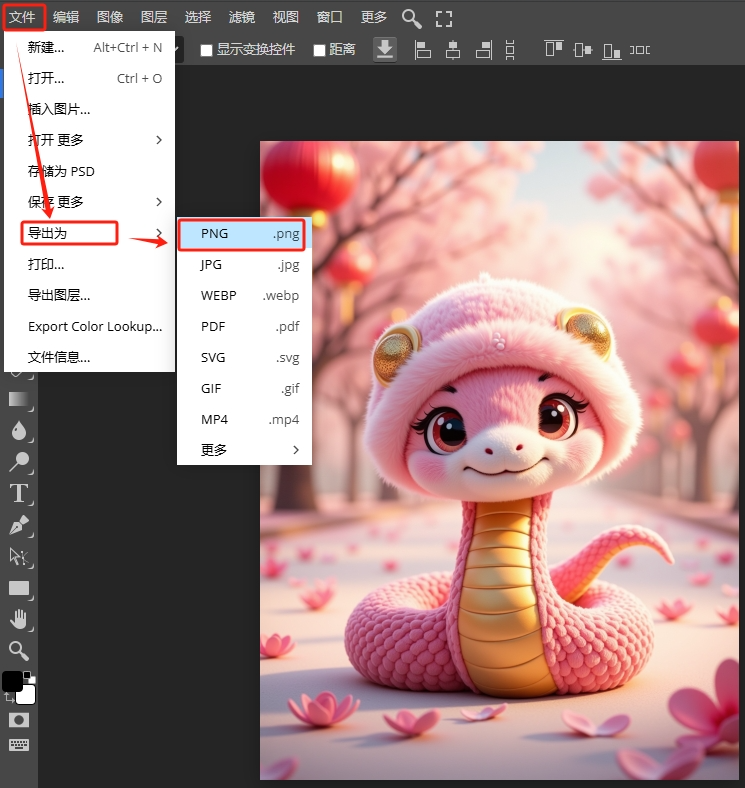Select the Dodge tool
The image size is (745, 788).
pyautogui.click(x=19, y=462)
